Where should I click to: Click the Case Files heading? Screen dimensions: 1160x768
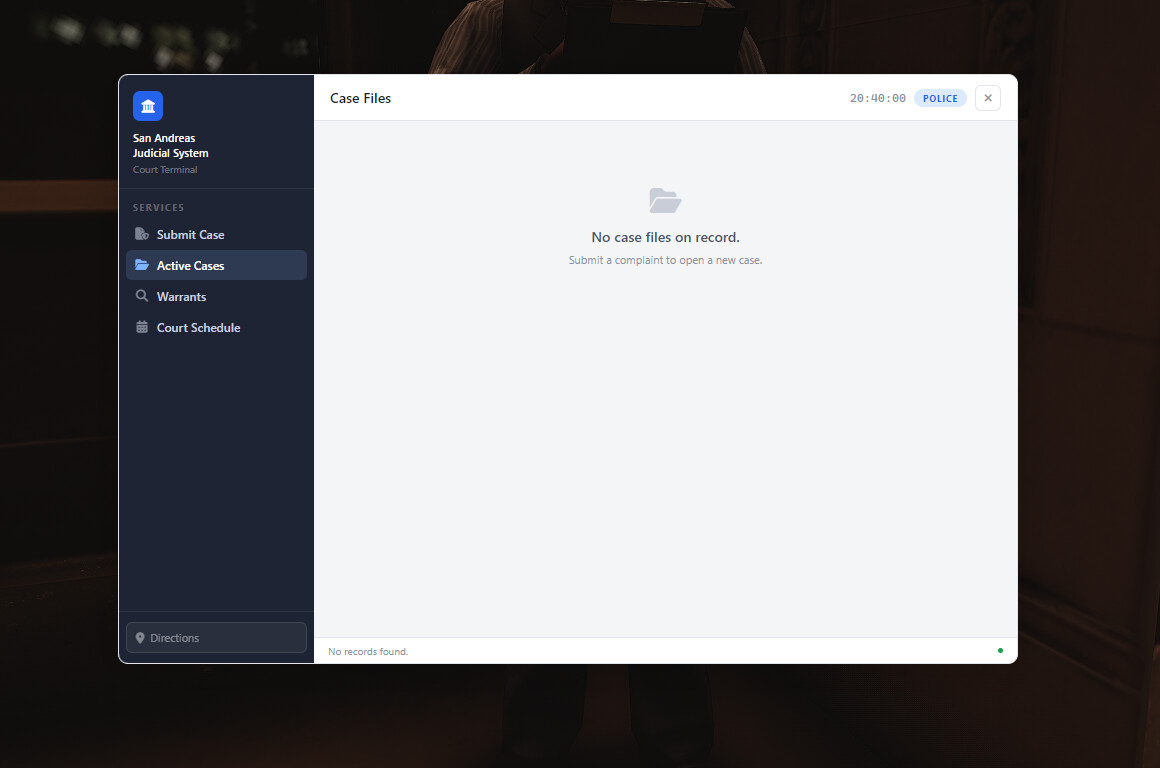[360, 98]
